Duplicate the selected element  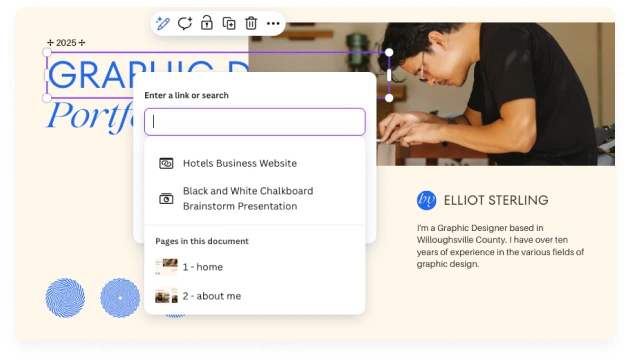229,23
